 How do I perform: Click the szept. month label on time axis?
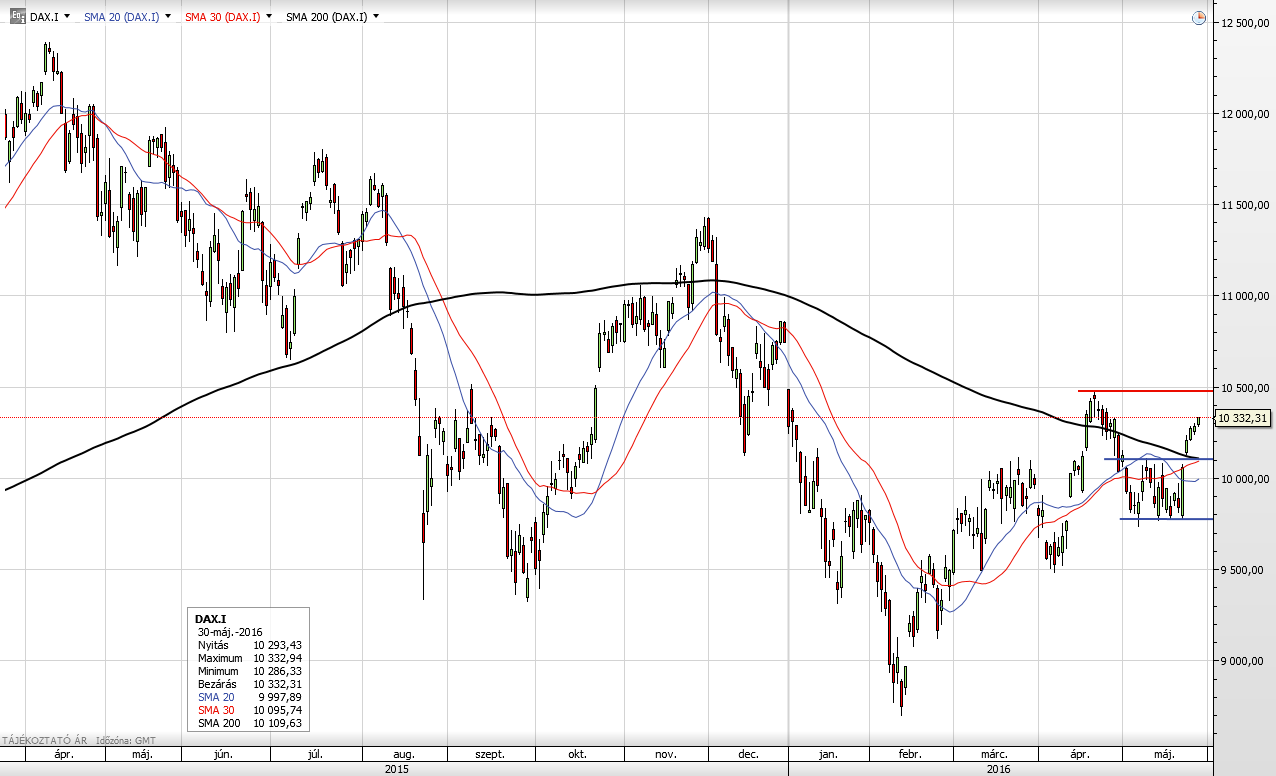(489, 755)
